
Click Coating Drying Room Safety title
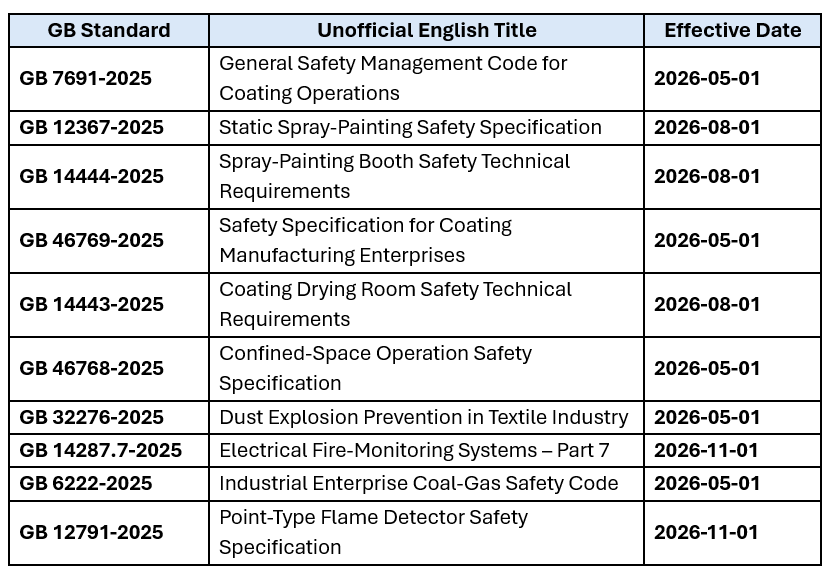pos(395,304)
